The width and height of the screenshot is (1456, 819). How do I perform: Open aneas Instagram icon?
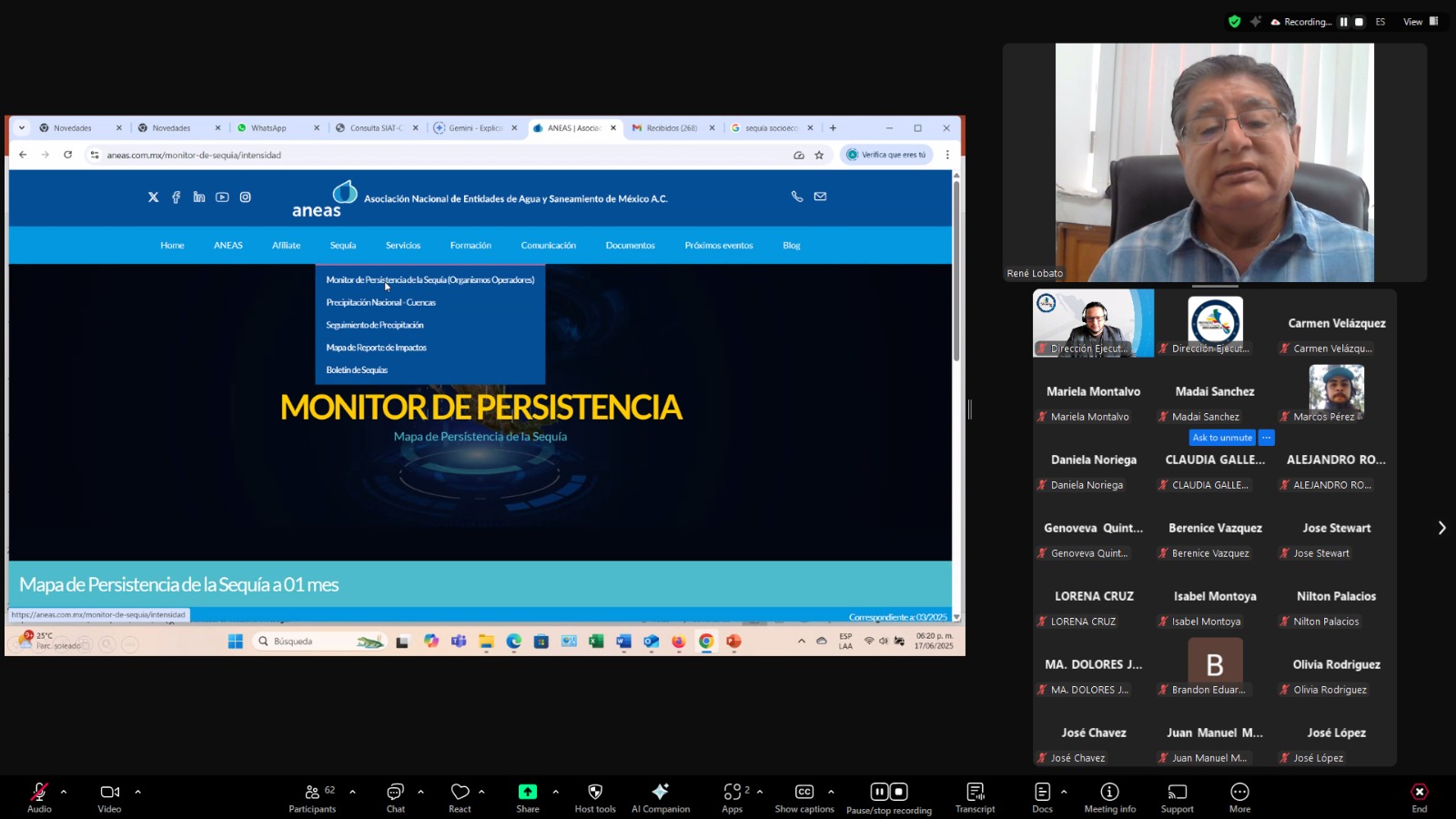pos(245,197)
